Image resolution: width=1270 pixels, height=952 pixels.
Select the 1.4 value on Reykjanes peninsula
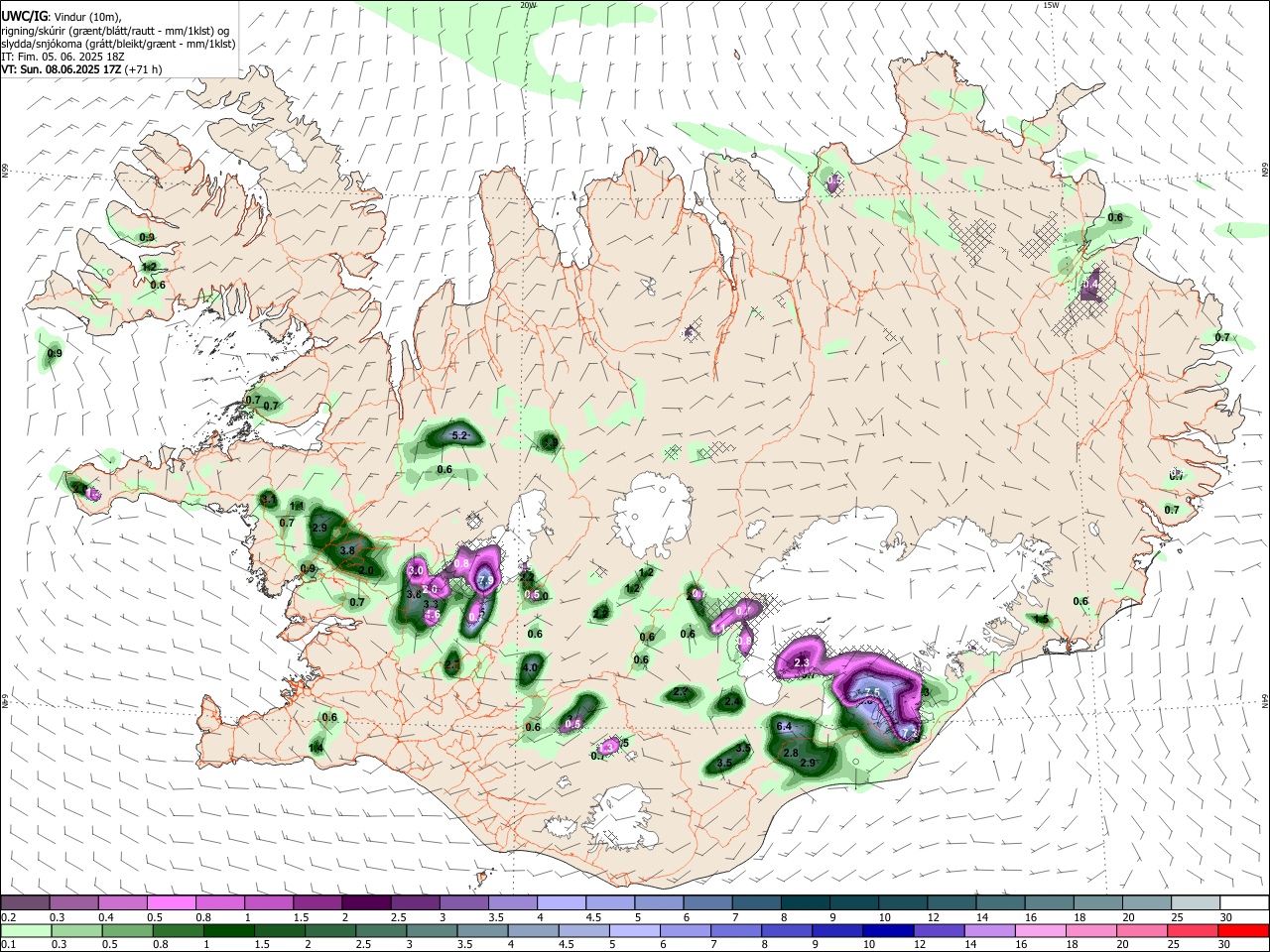(316, 748)
